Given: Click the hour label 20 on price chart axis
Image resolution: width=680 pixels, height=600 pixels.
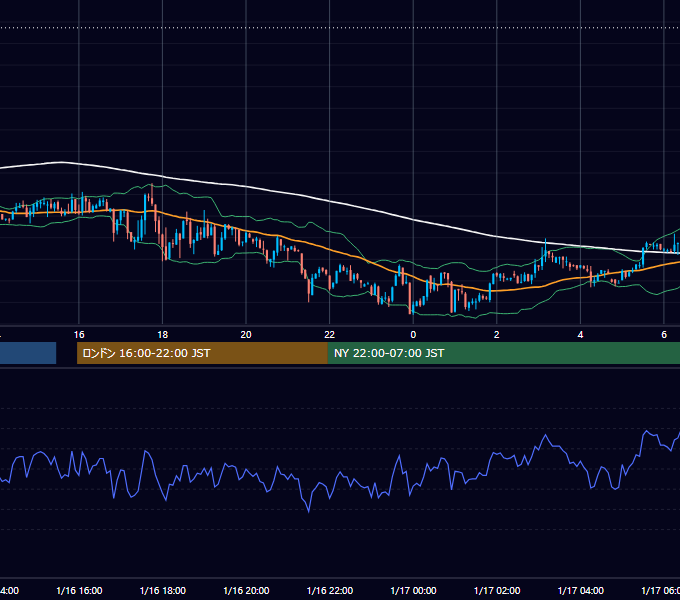Looking at the screenshot, I should [x=246, y=335].
